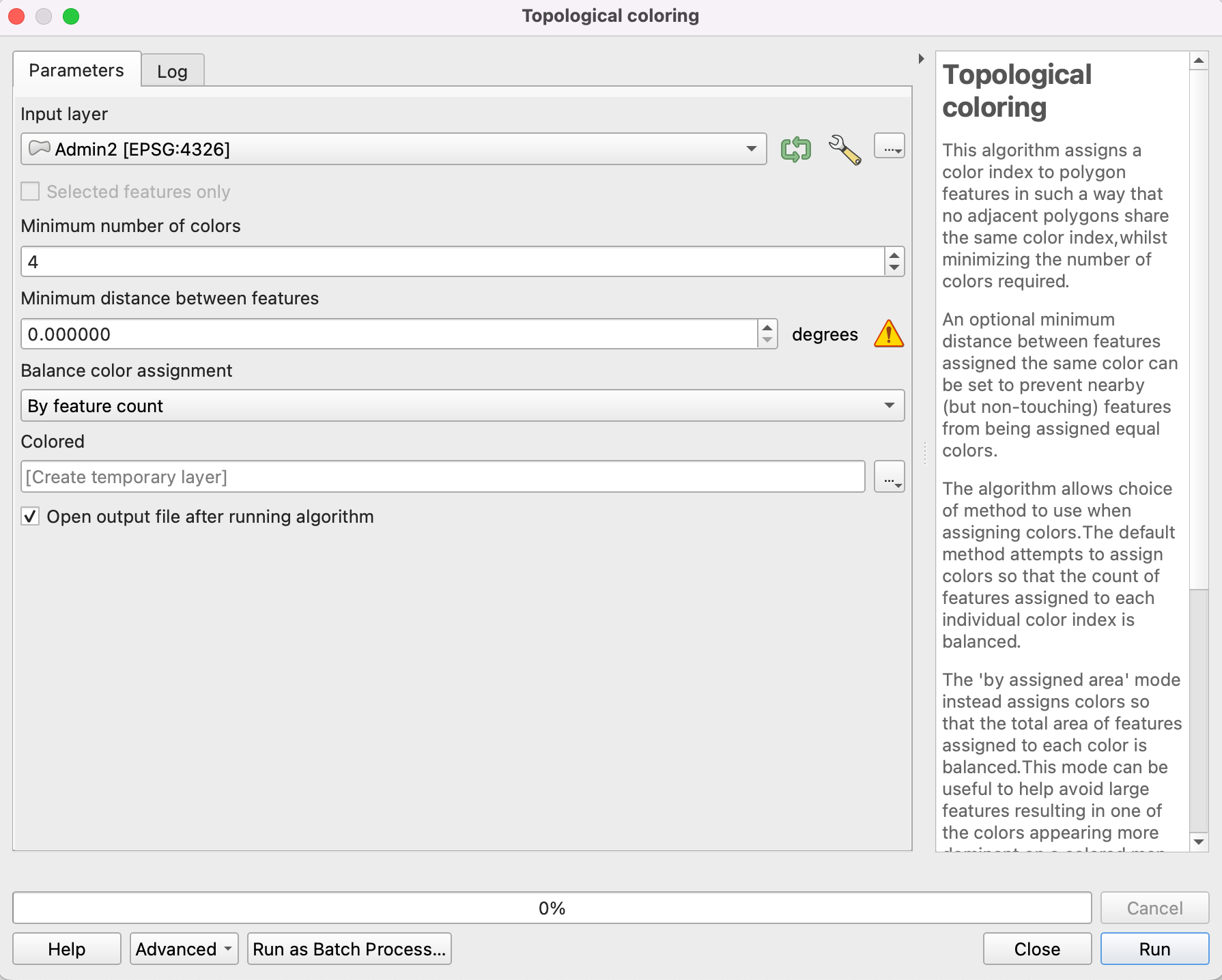Expand Balance color assignment dropdown

[461, 406]
